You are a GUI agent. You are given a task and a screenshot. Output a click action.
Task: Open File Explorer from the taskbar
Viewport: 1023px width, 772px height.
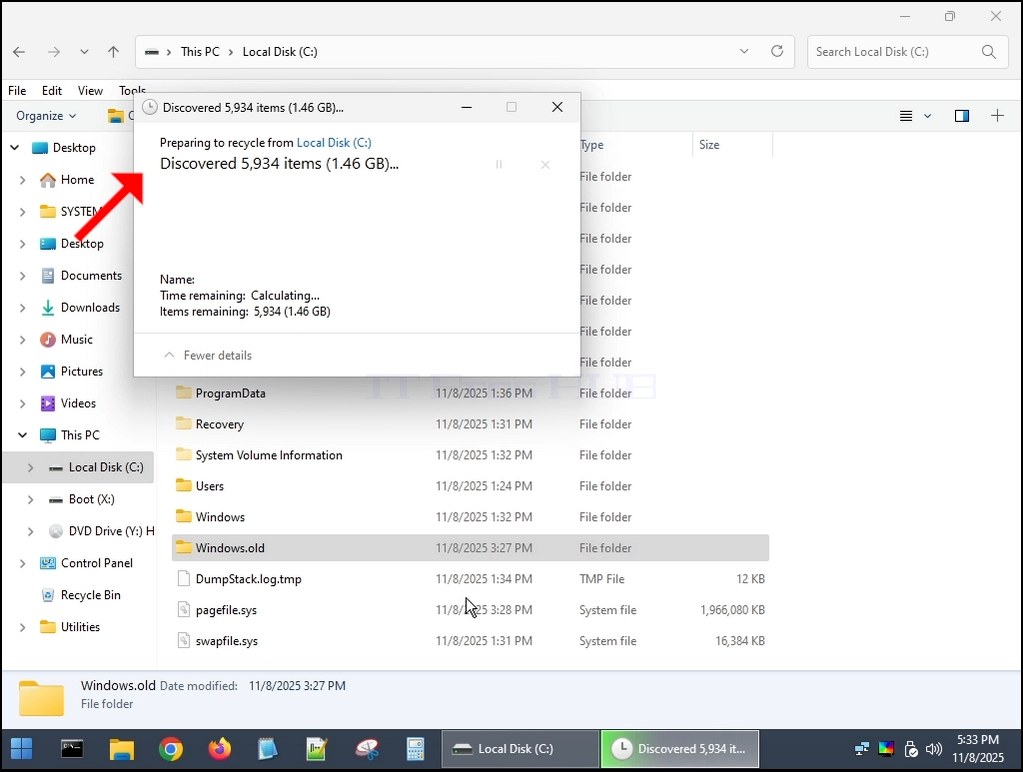[121, 749]
